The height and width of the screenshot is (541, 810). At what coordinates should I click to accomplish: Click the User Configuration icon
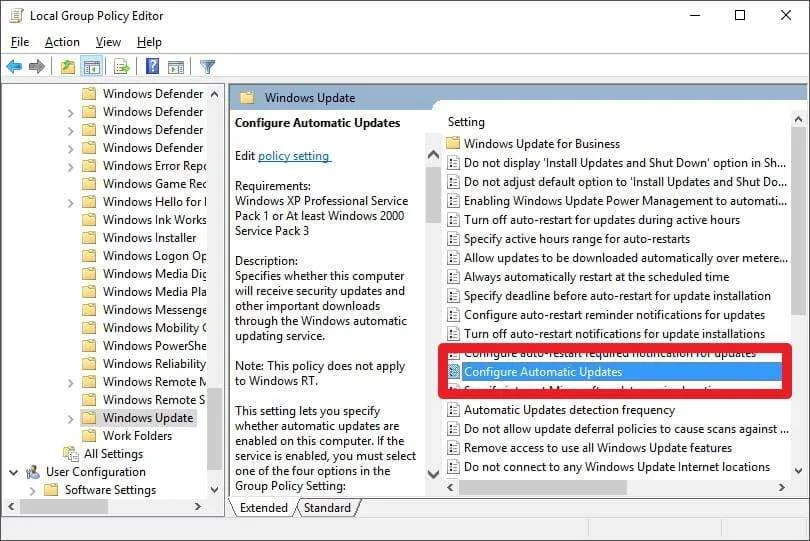coord(33,472)
